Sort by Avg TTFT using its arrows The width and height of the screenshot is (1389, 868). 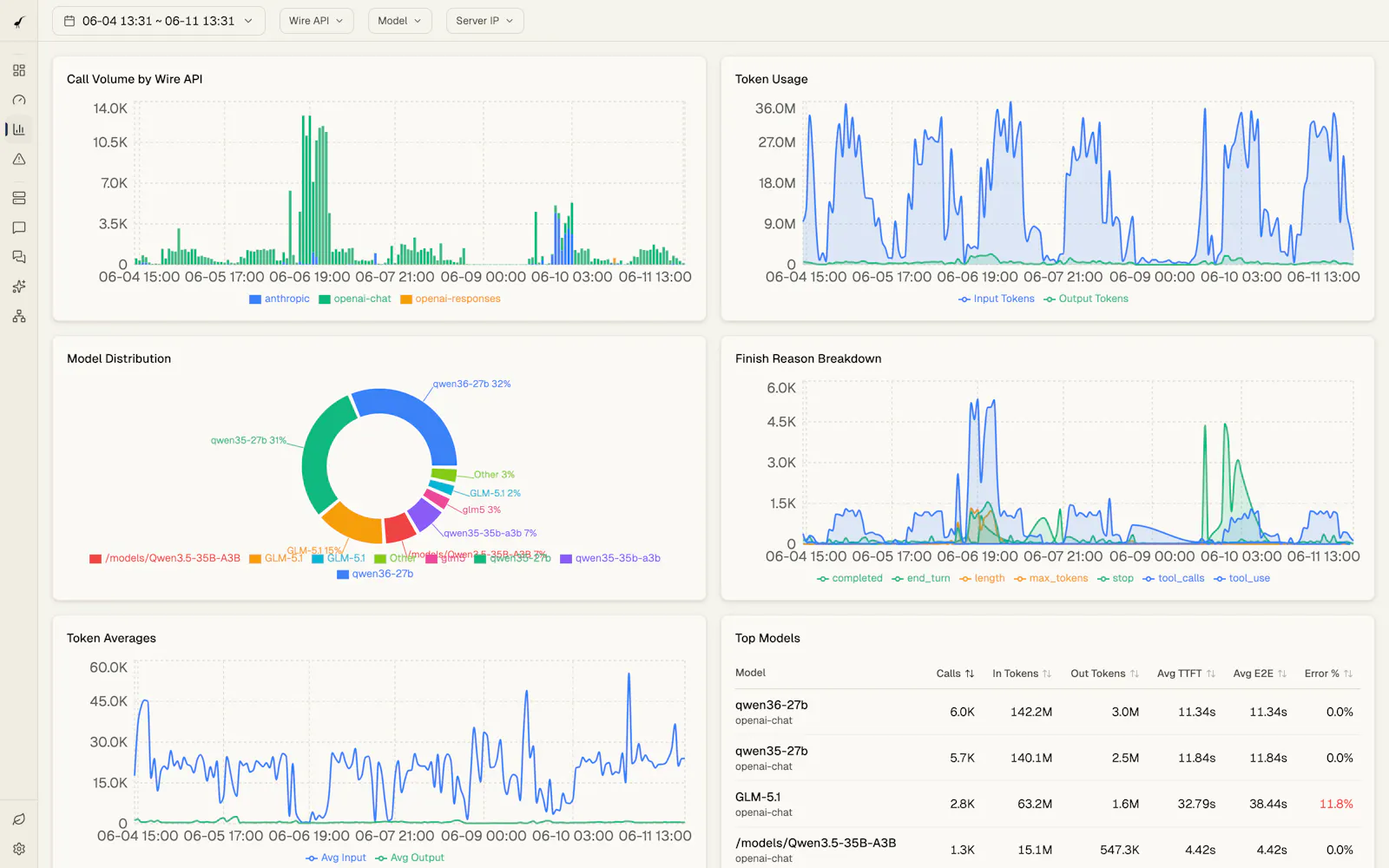click(x=1211, y=674)
